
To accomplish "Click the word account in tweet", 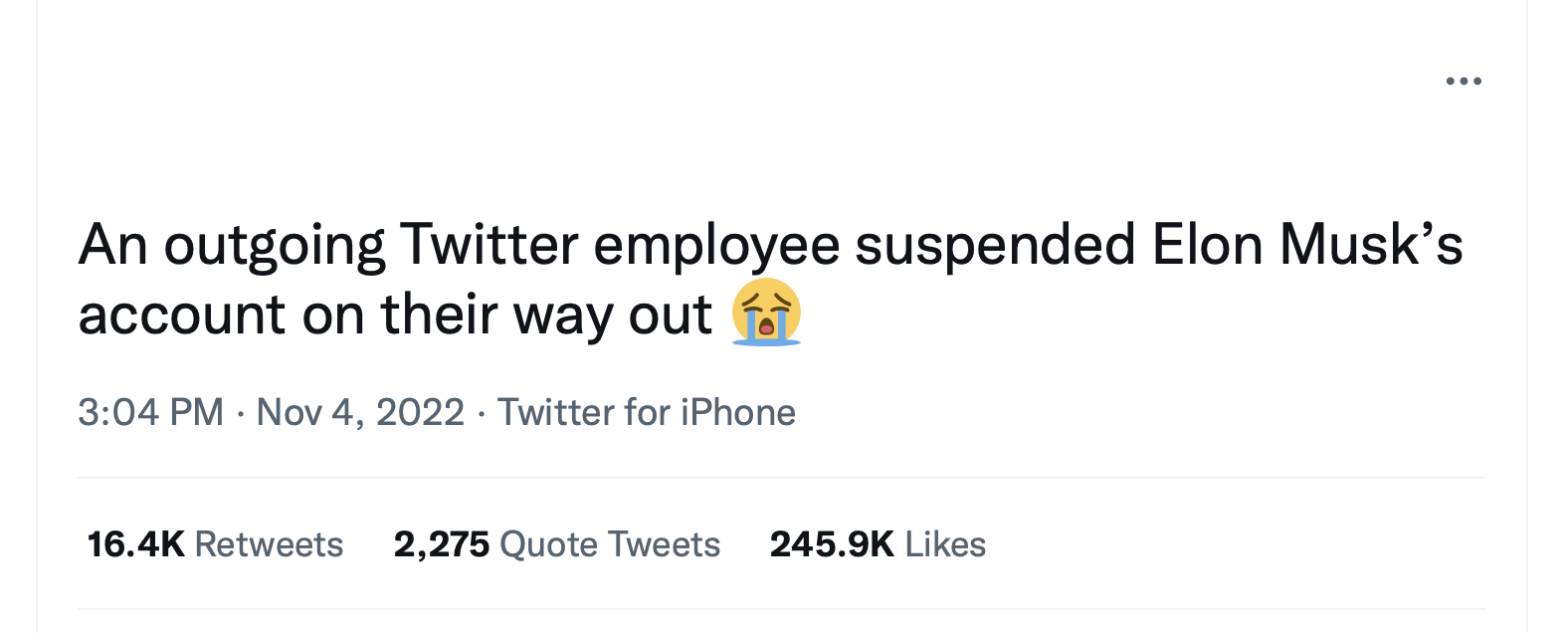I will click(182, 316).
